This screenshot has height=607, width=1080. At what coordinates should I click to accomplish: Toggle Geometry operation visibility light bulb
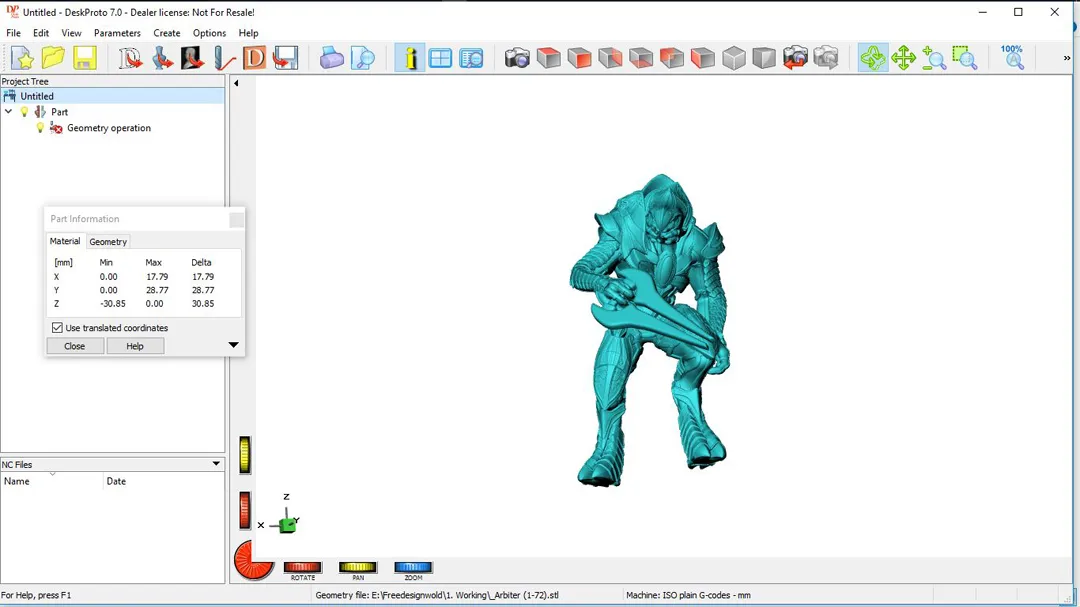tap(40, 127)
